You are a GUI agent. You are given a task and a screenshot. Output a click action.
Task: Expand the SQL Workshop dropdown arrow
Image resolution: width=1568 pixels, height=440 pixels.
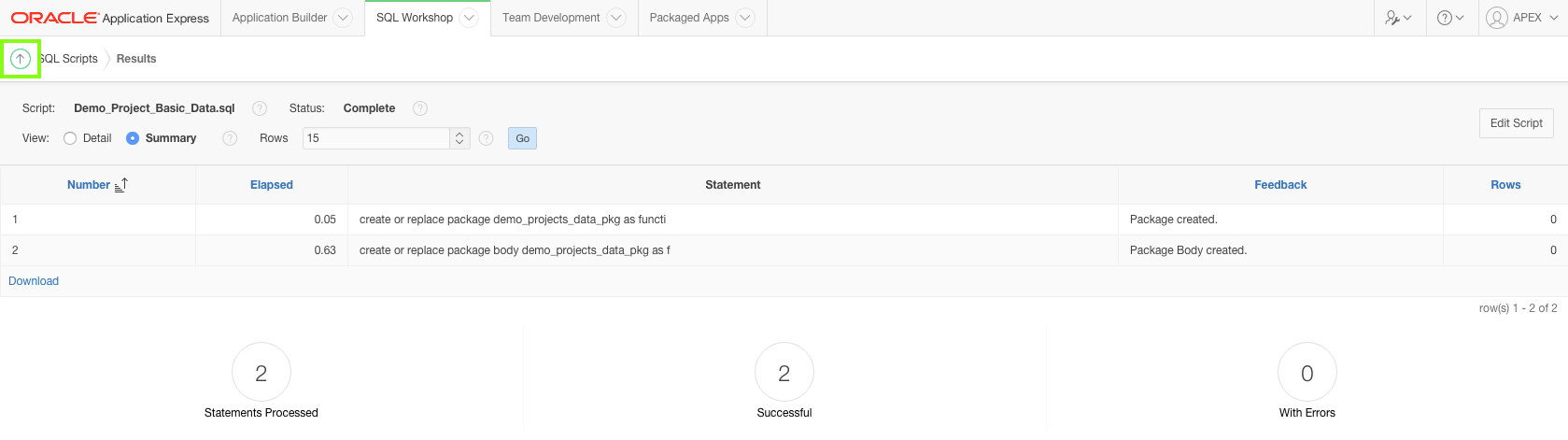469,18
